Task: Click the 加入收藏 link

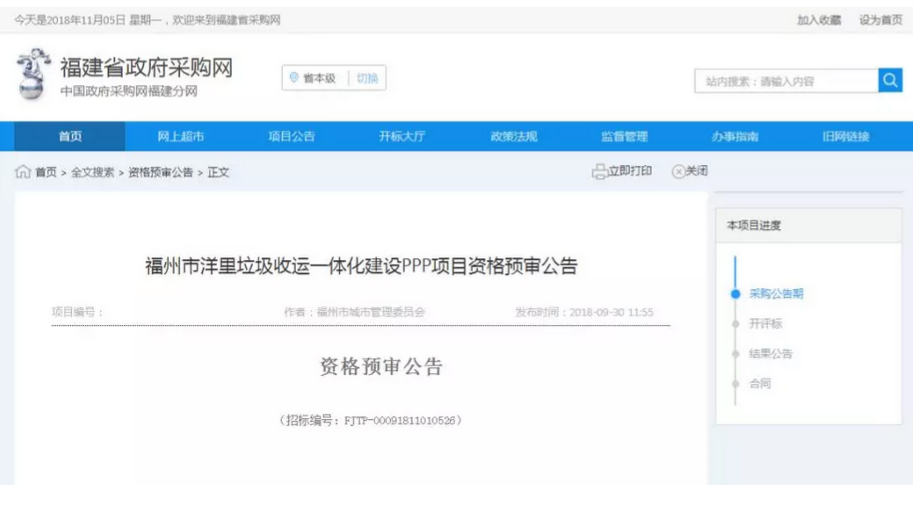Action: click(818, 20)
